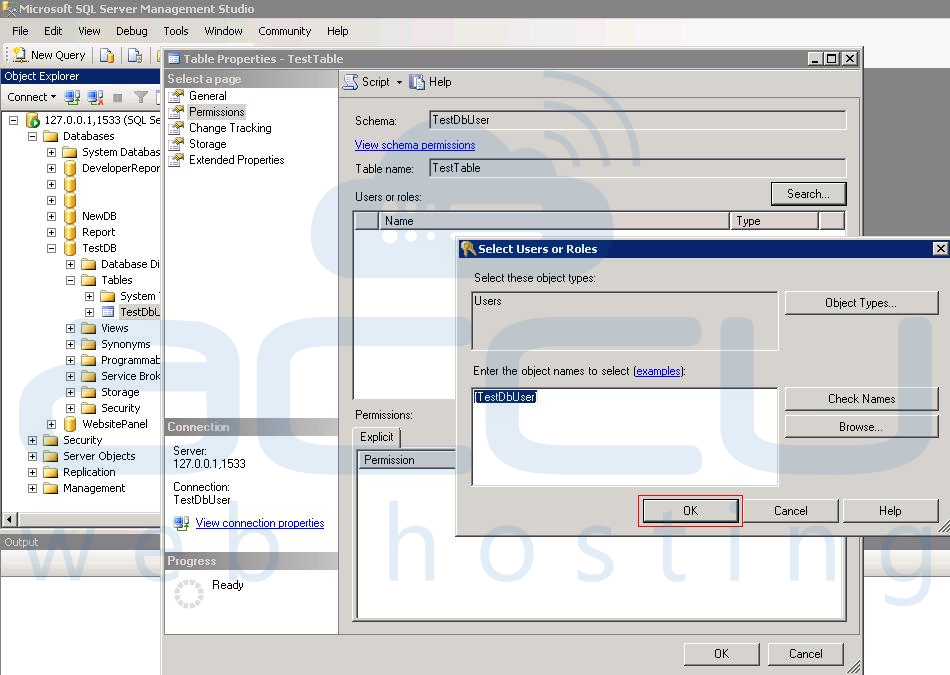The image size is (950, 675).
Task: Expand the System Databases node
Action: coord(51,152)
